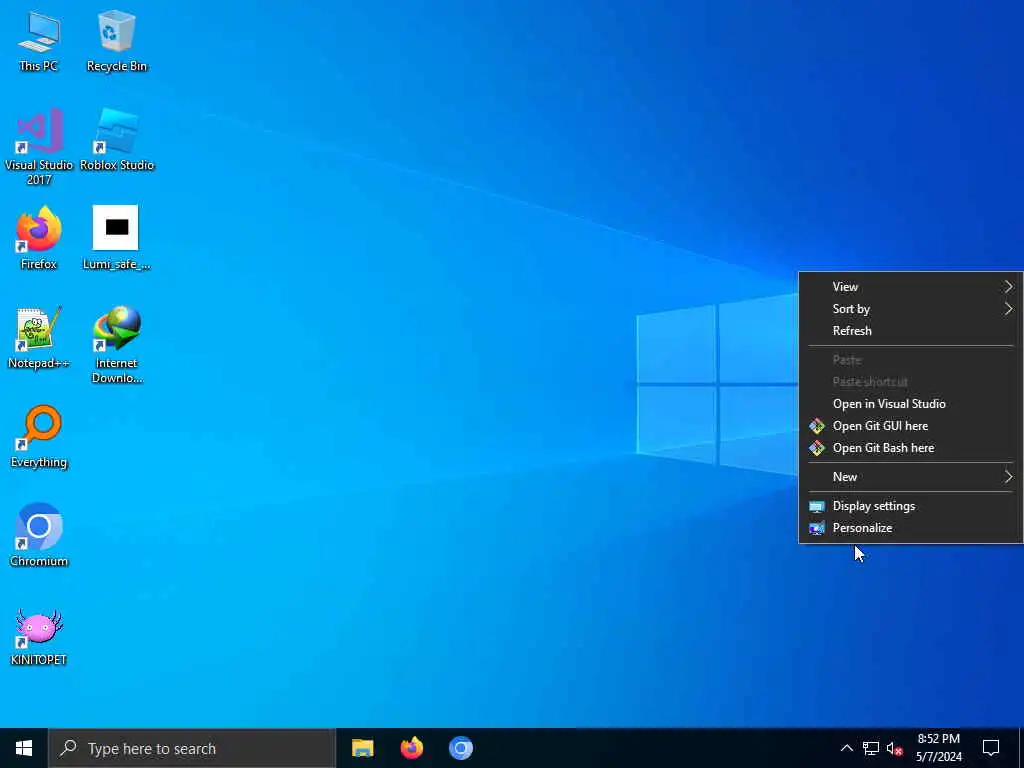Launch Chromium from the taskbar
The width and height of the screenshot is (1024, 768).
(460, 748)
